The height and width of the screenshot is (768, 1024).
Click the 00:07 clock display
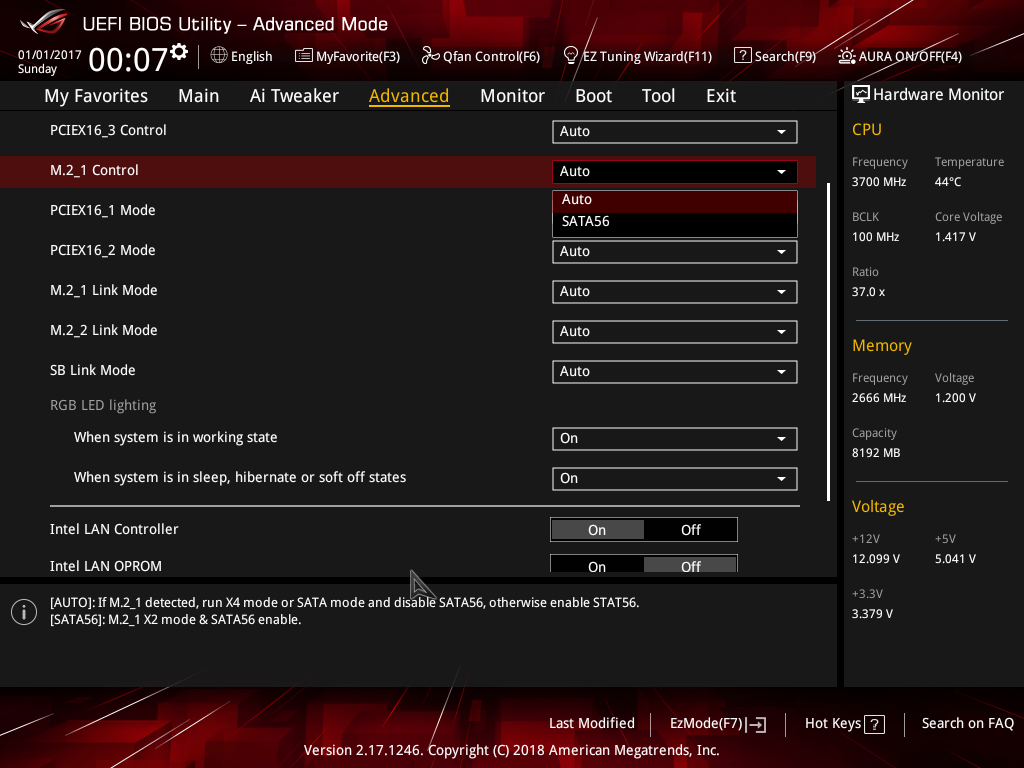(x=128, y=59)
